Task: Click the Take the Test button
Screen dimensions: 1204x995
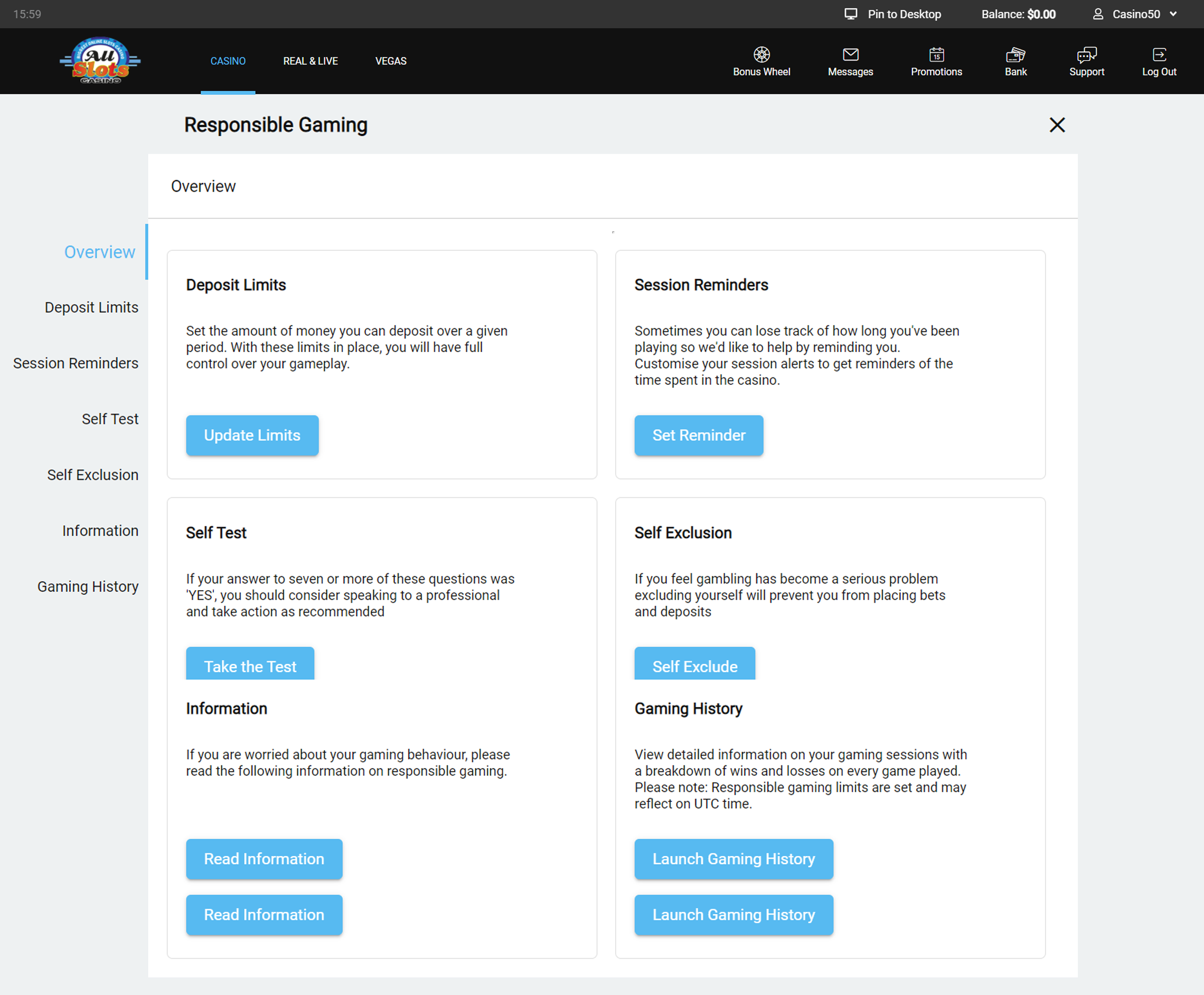Action: pos(250,665)
